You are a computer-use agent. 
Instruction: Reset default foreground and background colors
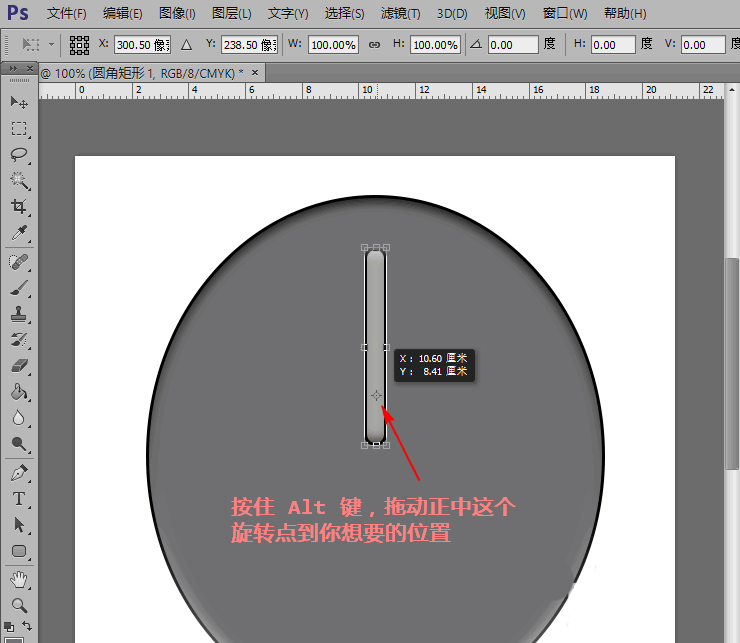pos(8,626)
